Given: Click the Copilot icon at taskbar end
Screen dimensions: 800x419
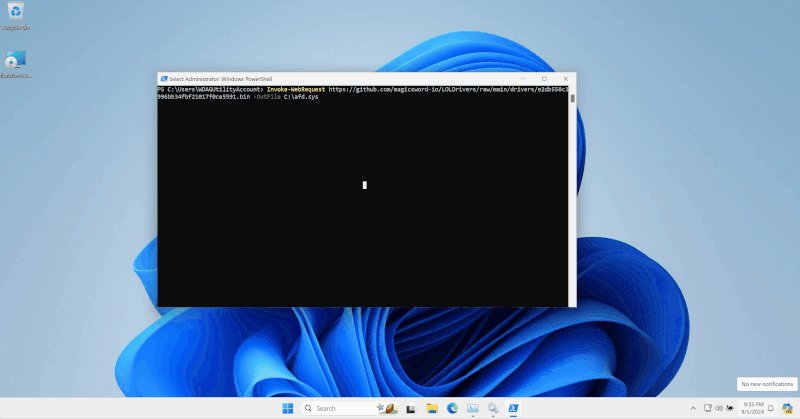Looking at the screenshot, I should pyautogui.click(x=787, y=408).
